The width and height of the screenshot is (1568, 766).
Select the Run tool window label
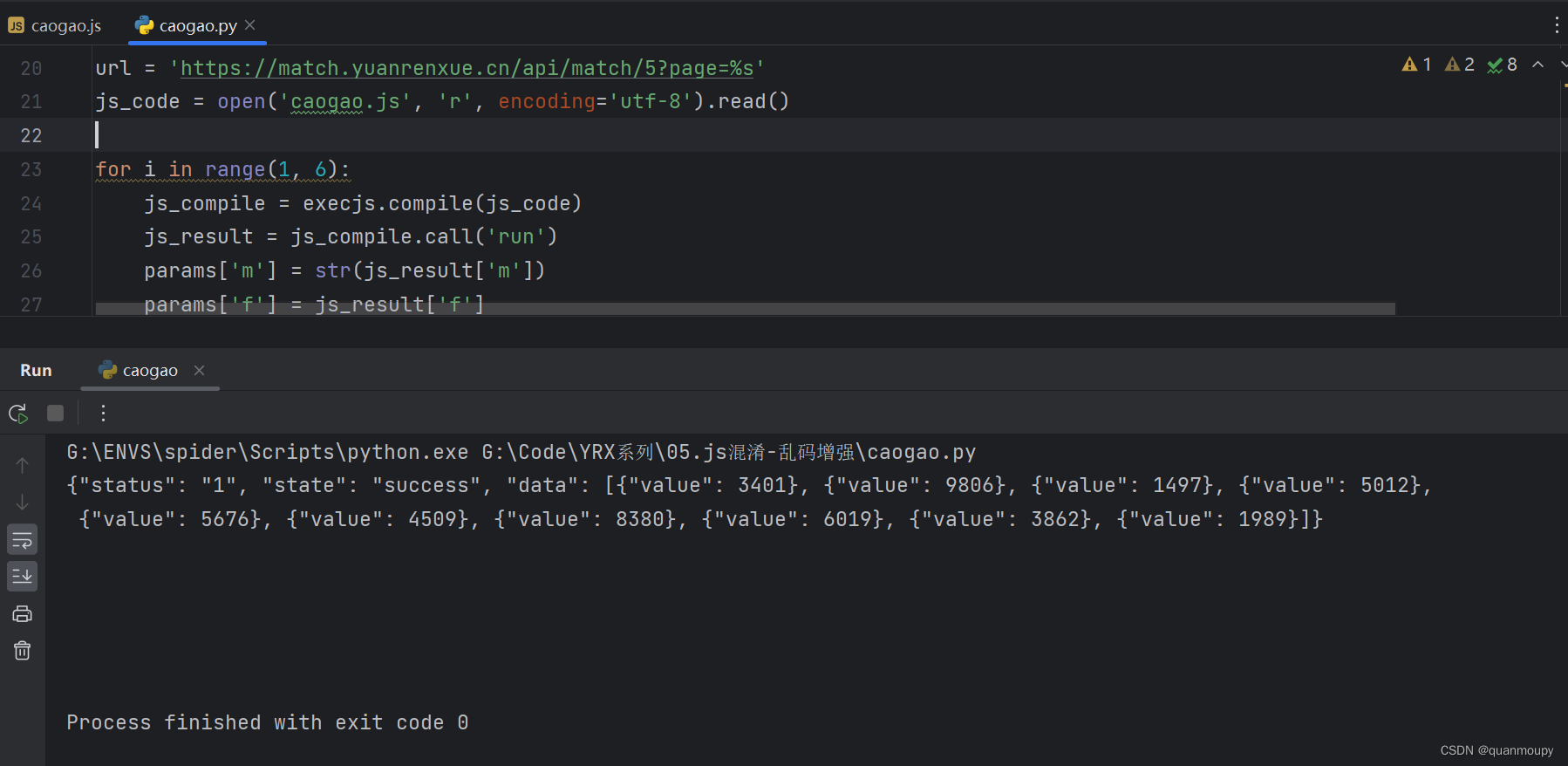point(36,371)
